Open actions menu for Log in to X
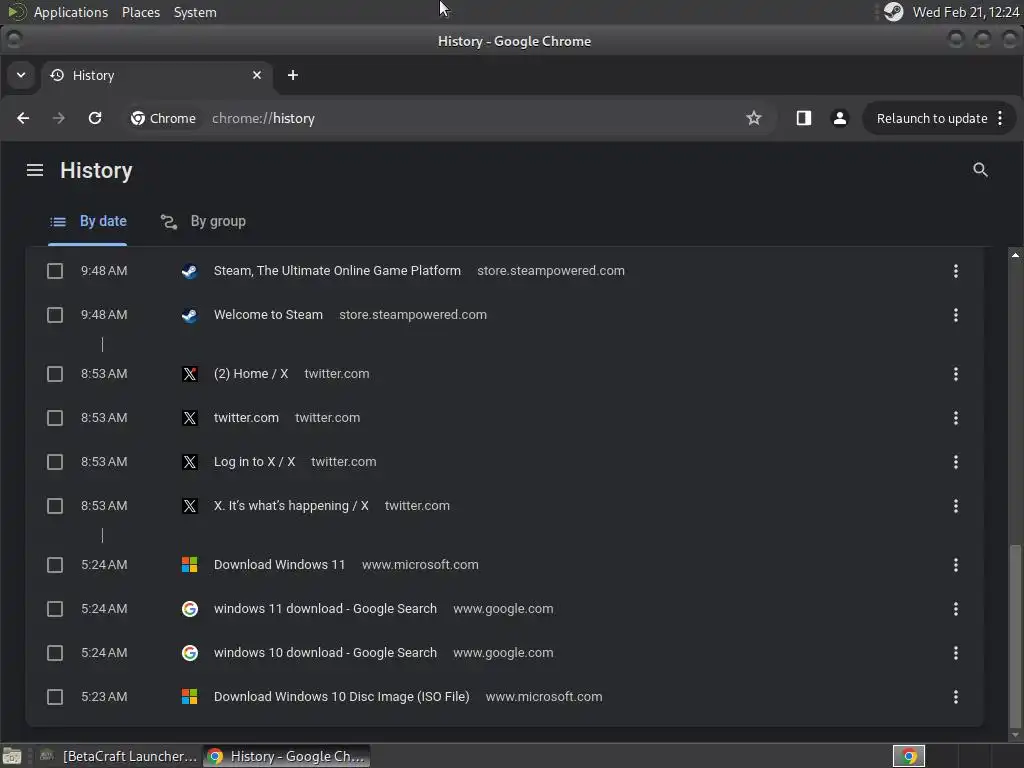The width and height of the screenshot is (1024, 768). 955,462
